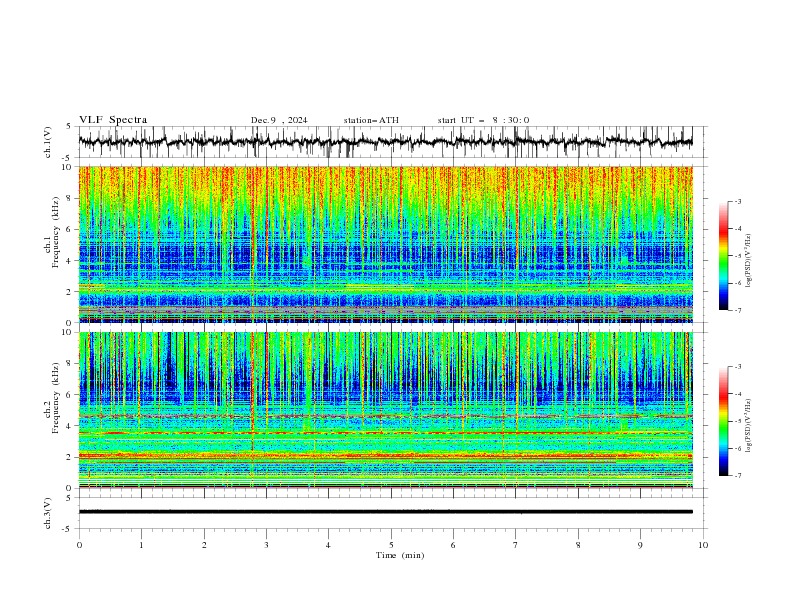Click the ch.1(V) waveform plot
This screenshot has height=612, width=792.
coord(385,142)
